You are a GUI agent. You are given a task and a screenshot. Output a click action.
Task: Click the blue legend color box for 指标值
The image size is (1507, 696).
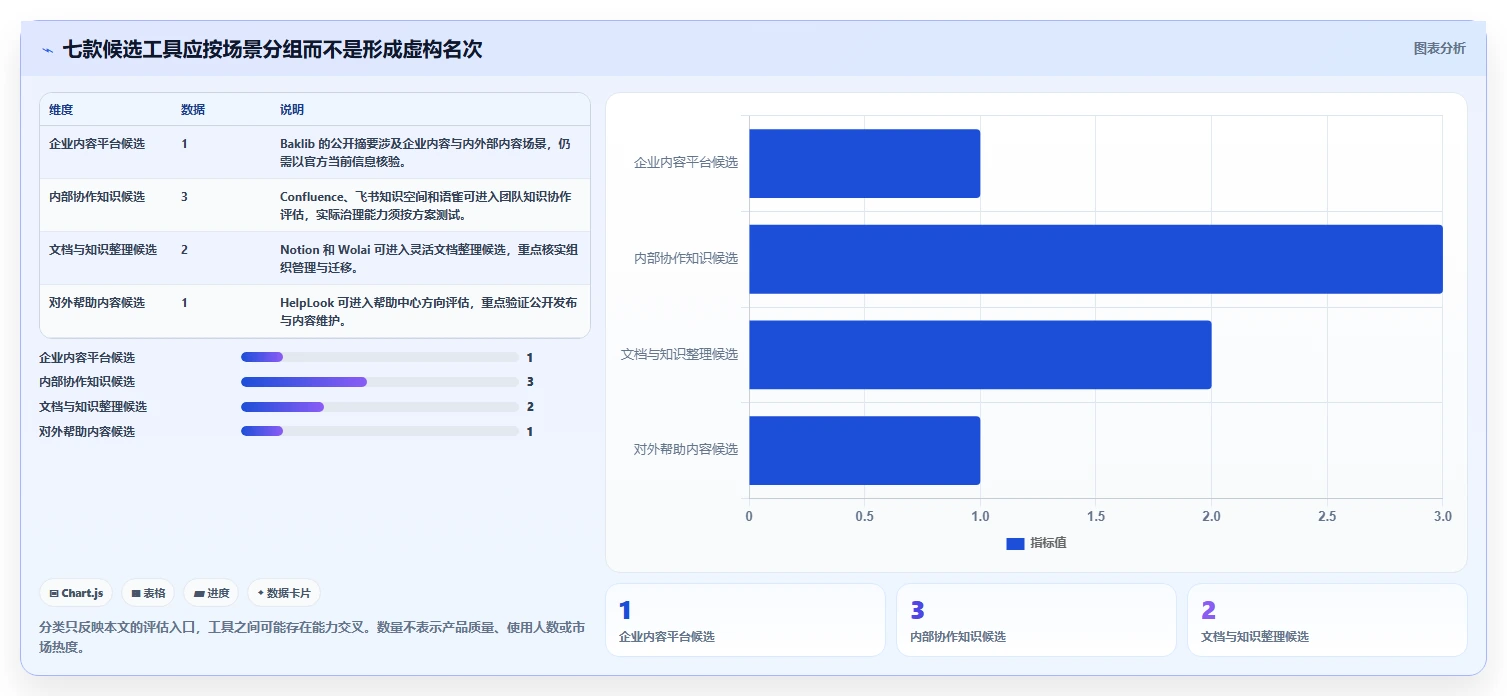click(1015, 543)
